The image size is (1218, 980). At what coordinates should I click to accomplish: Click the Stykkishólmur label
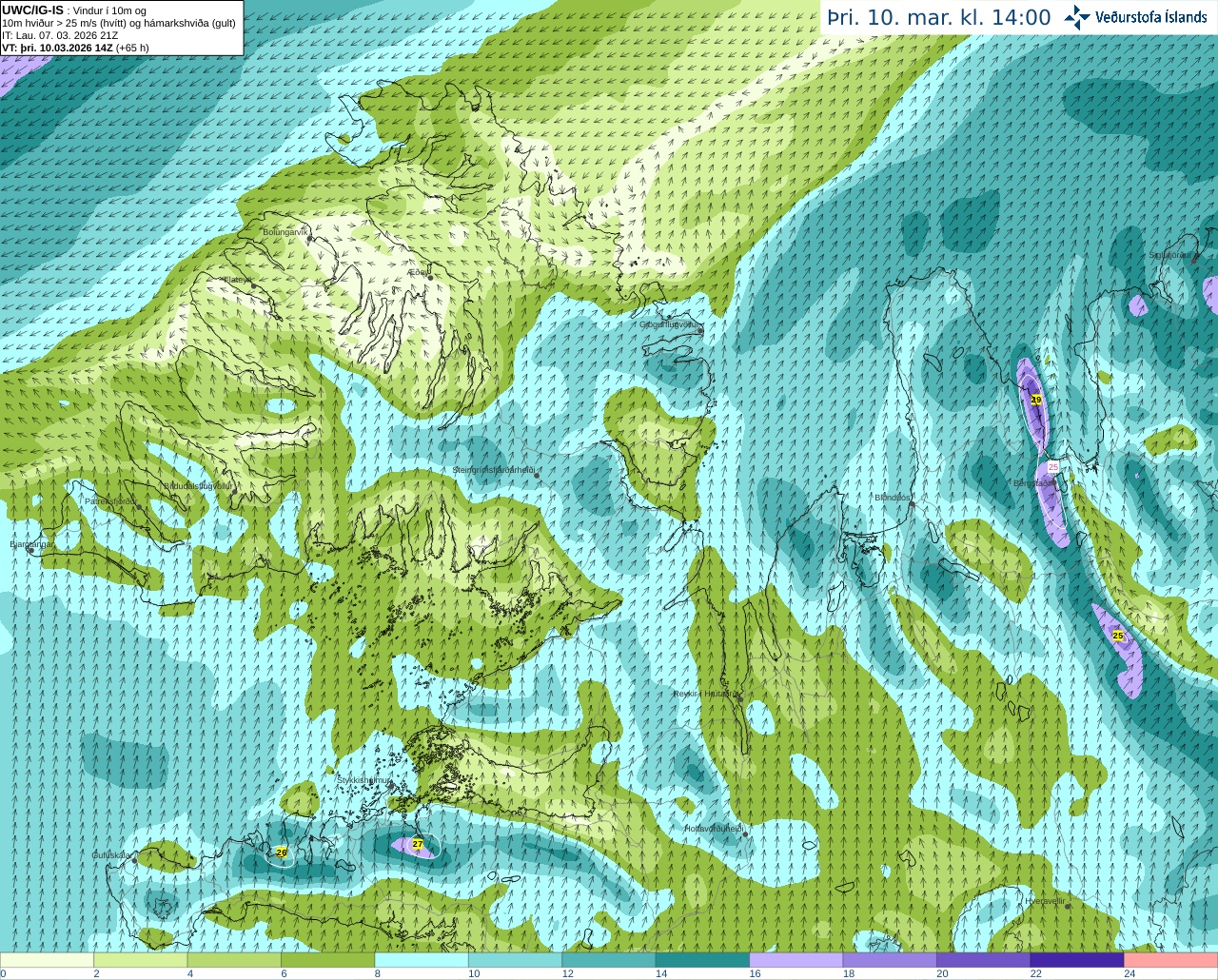(x=363, y=779)
